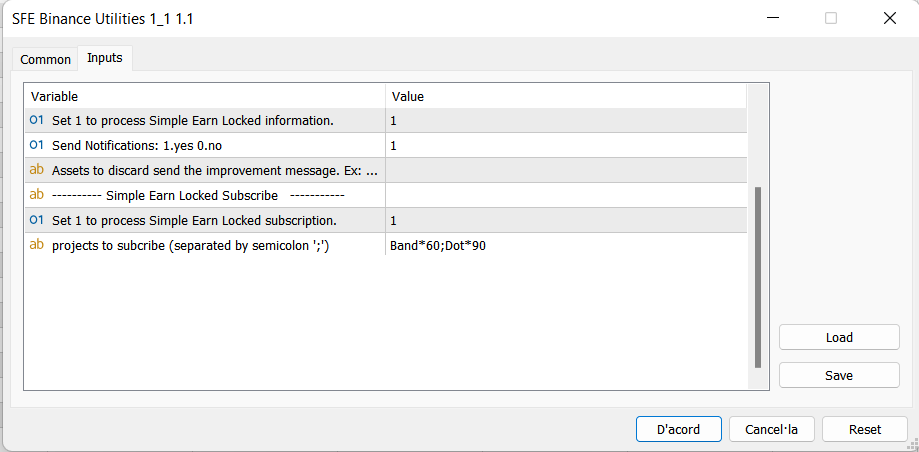The height and width of the screenshot is (452, 919).
Task: Click integer icon of Simple Earn Locked subscription row
Action: pyautogui.click(x=37, y=220)
